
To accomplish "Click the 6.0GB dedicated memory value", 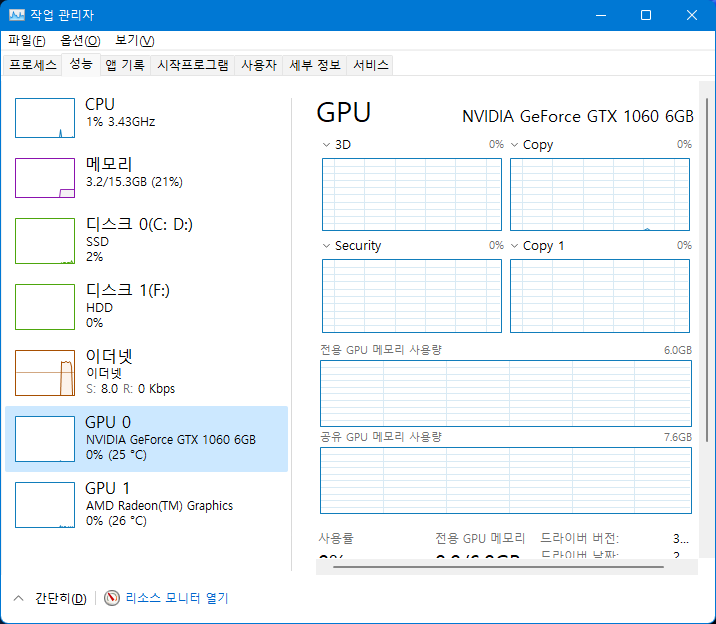I will click(678, 350).
